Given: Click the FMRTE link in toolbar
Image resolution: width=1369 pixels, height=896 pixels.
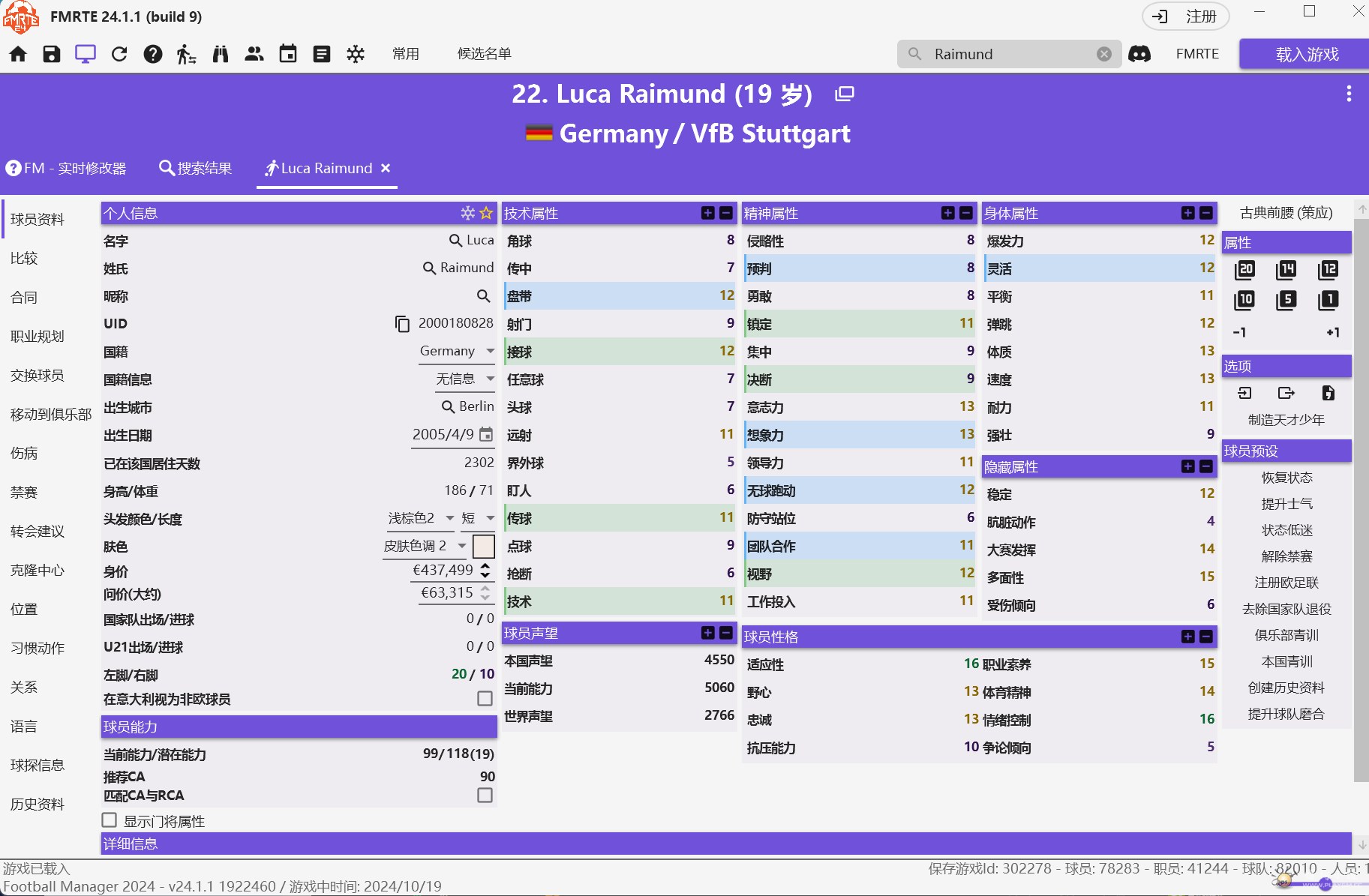Looking at the screenshot, I should tap(1198, 54).
